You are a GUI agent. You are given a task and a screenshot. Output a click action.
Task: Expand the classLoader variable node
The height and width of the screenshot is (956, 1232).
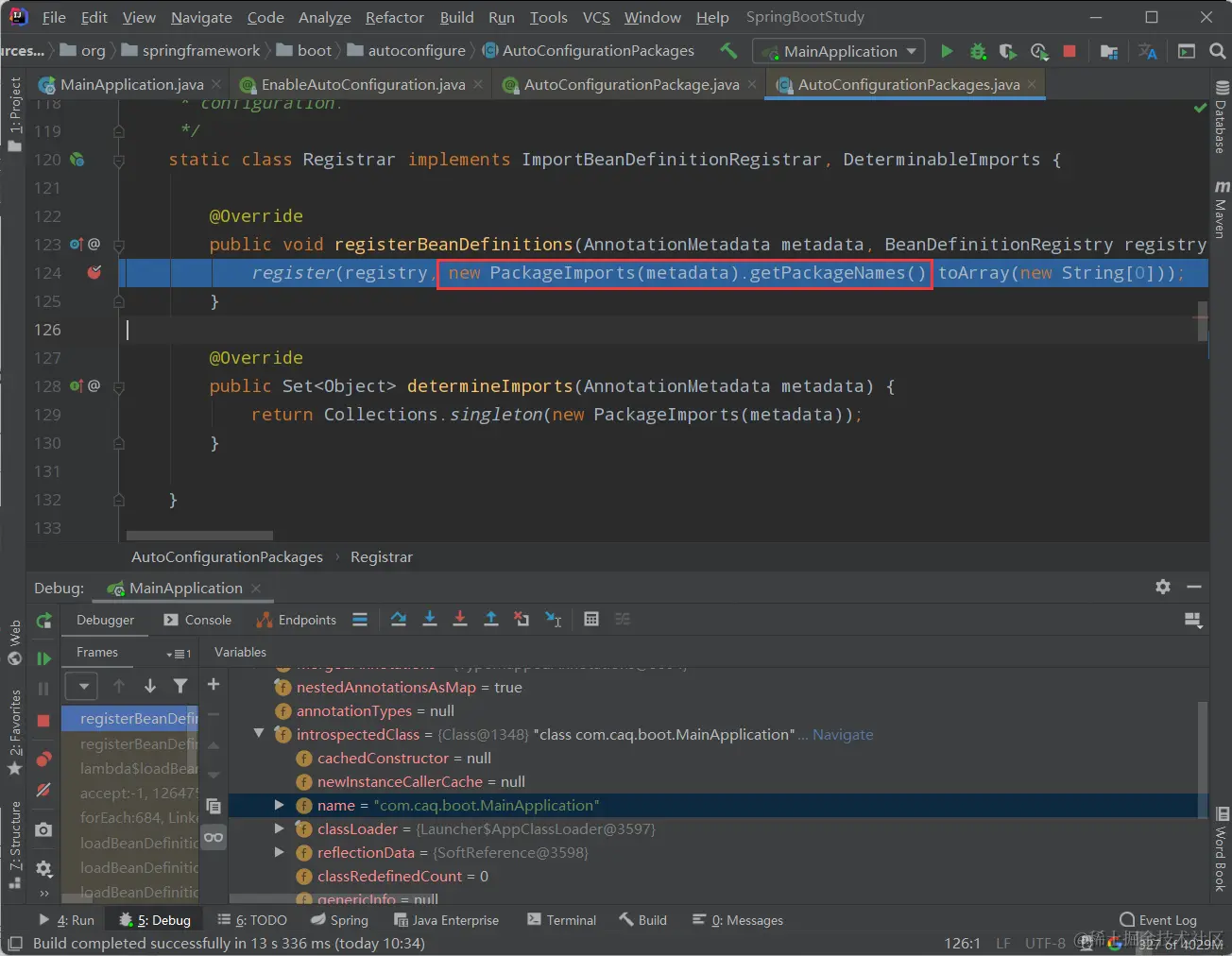coord(280,828)
